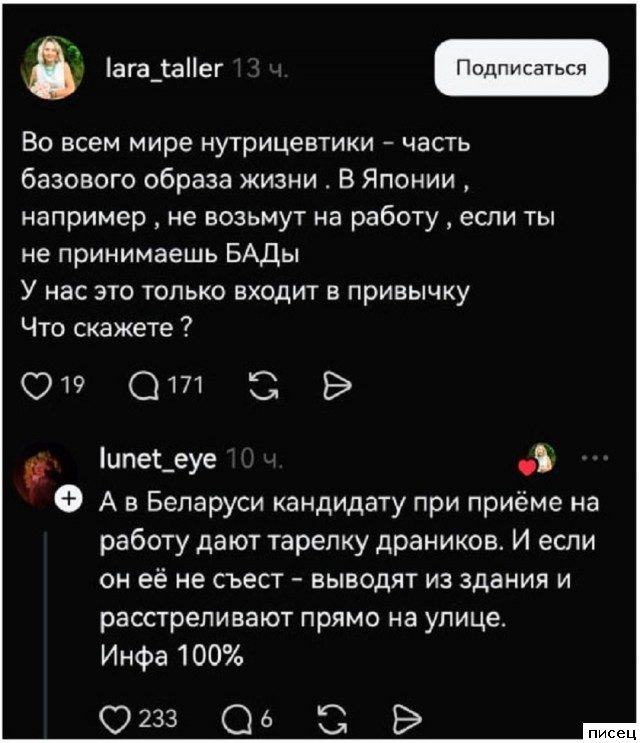Viewport: 640px width, 743px height.
Task: Open lunet_eye username profile link
Action: [160, 459]
